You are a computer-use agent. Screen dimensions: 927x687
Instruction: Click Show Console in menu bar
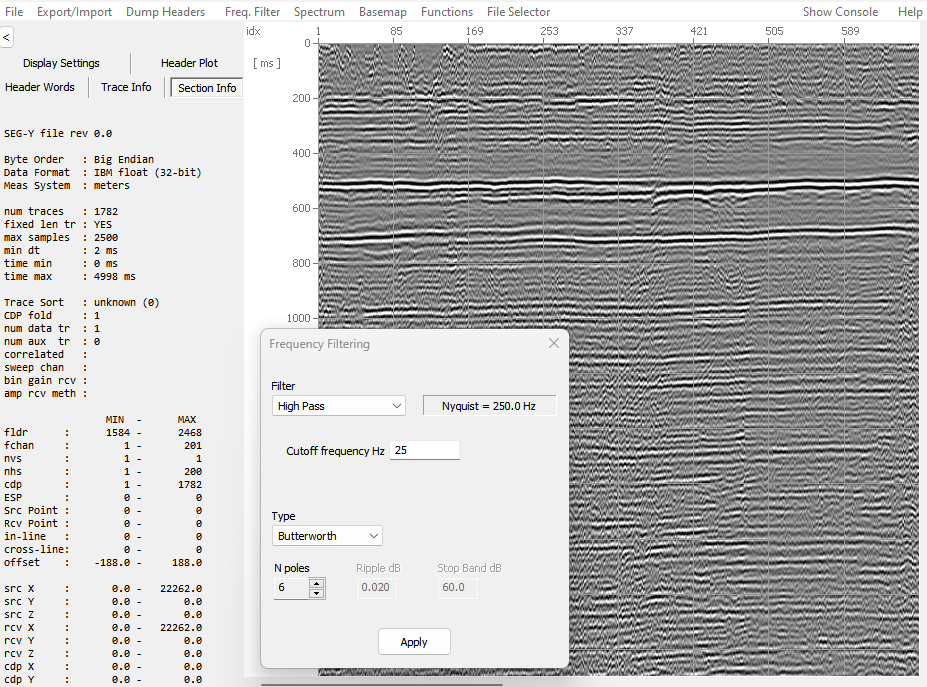[840, 12]
